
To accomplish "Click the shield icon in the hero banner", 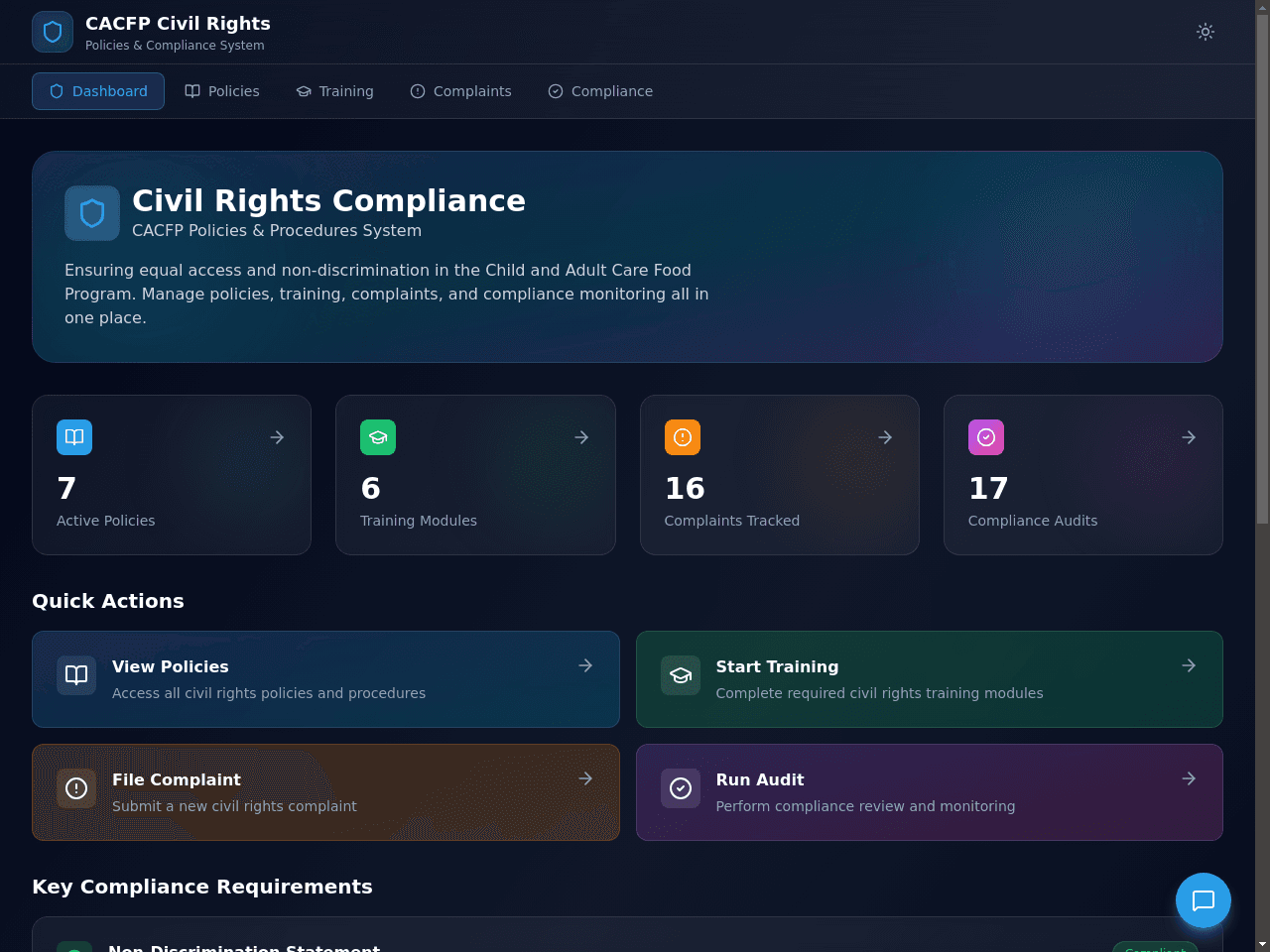I will click(x=92, y=213).
